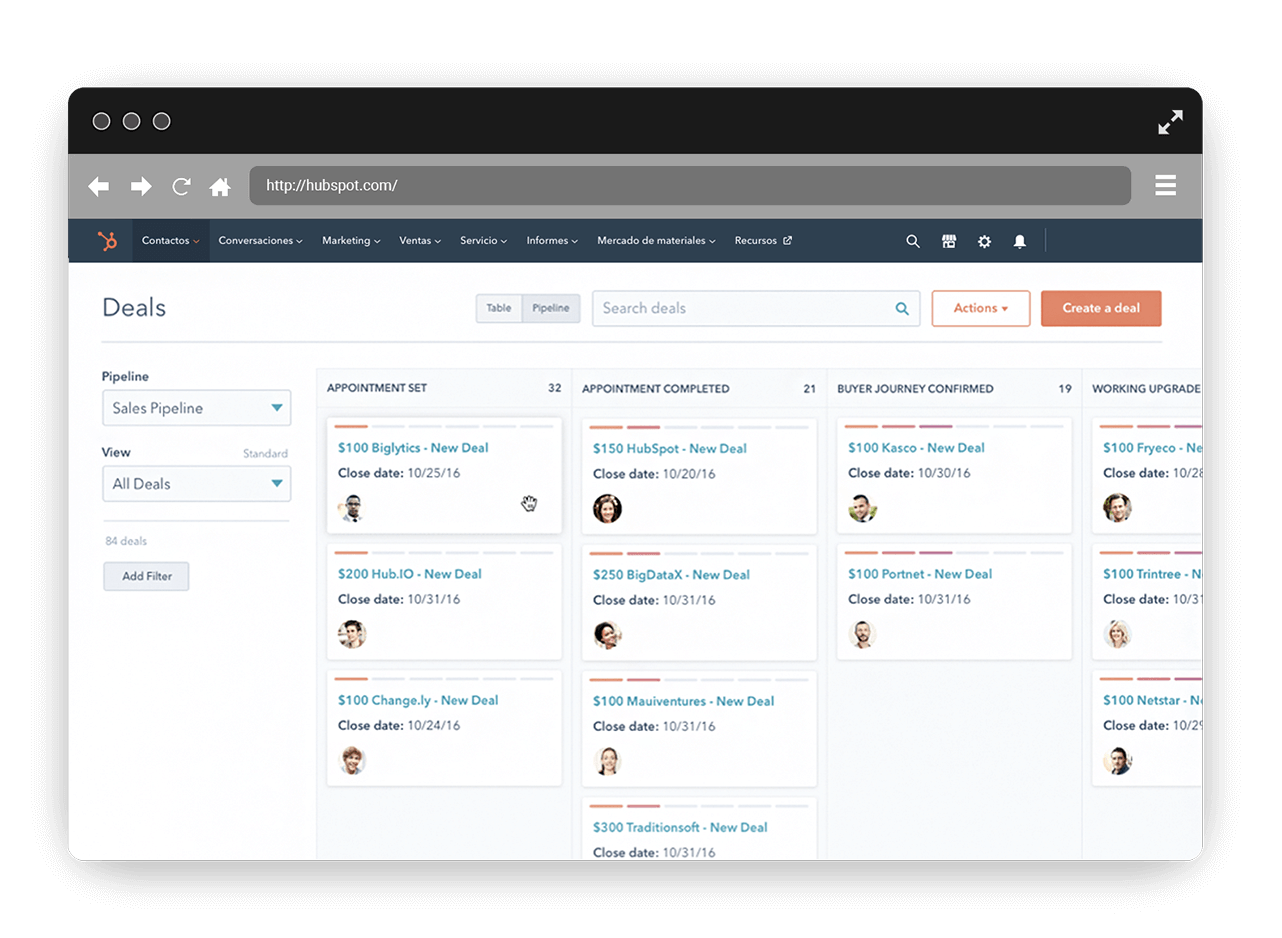Open settings via the gear icon
1282x938 pixels.
point(984,241)
